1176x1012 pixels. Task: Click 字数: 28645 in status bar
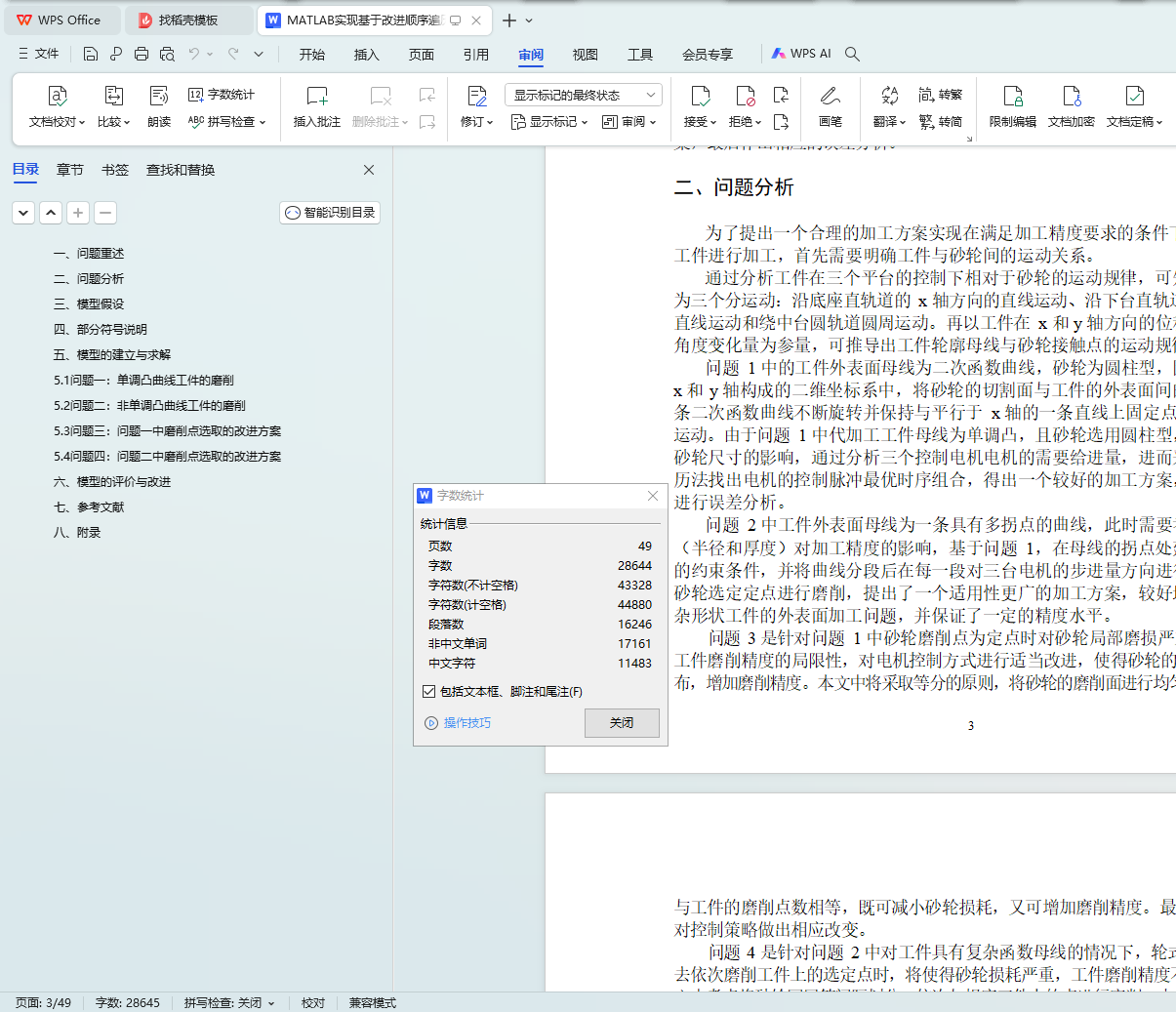(128, 1002)
